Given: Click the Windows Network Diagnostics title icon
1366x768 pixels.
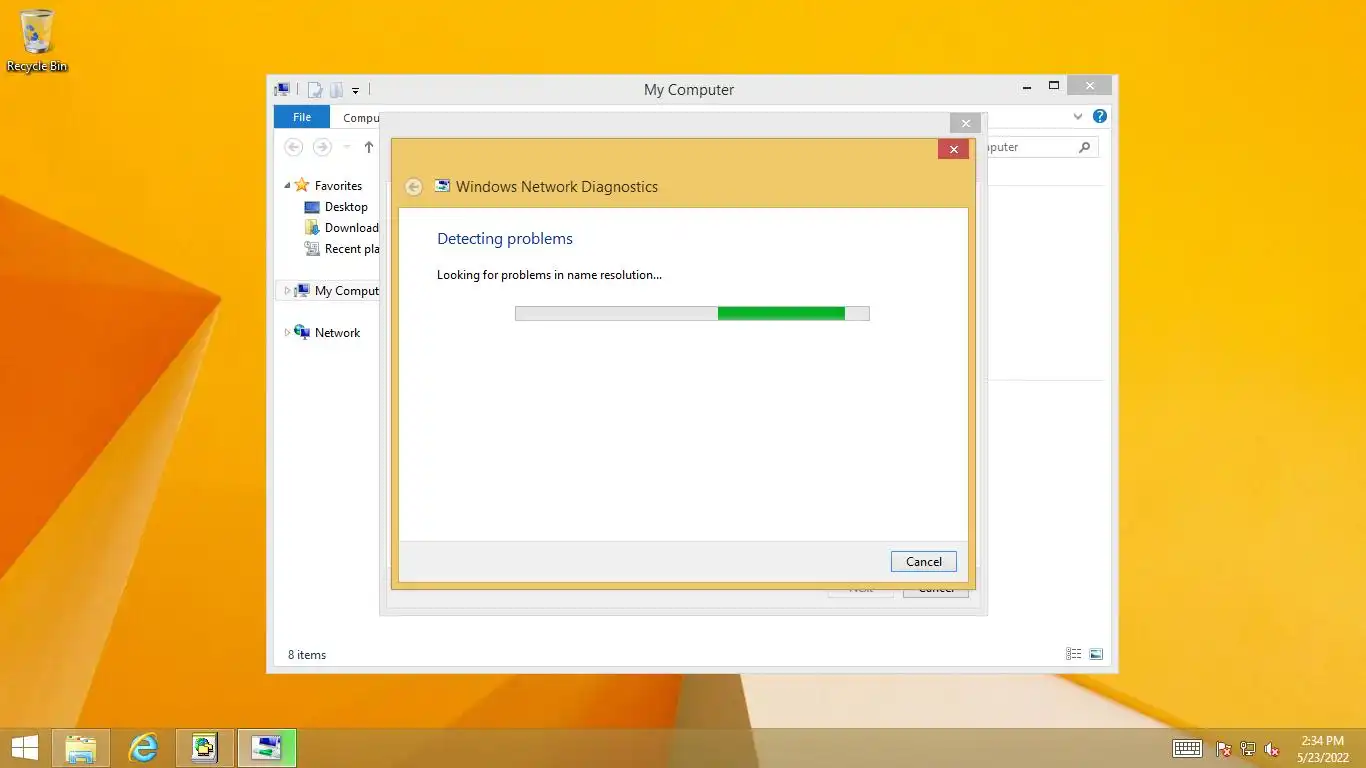Looking at the screenshot, I should tap(442, 186).
